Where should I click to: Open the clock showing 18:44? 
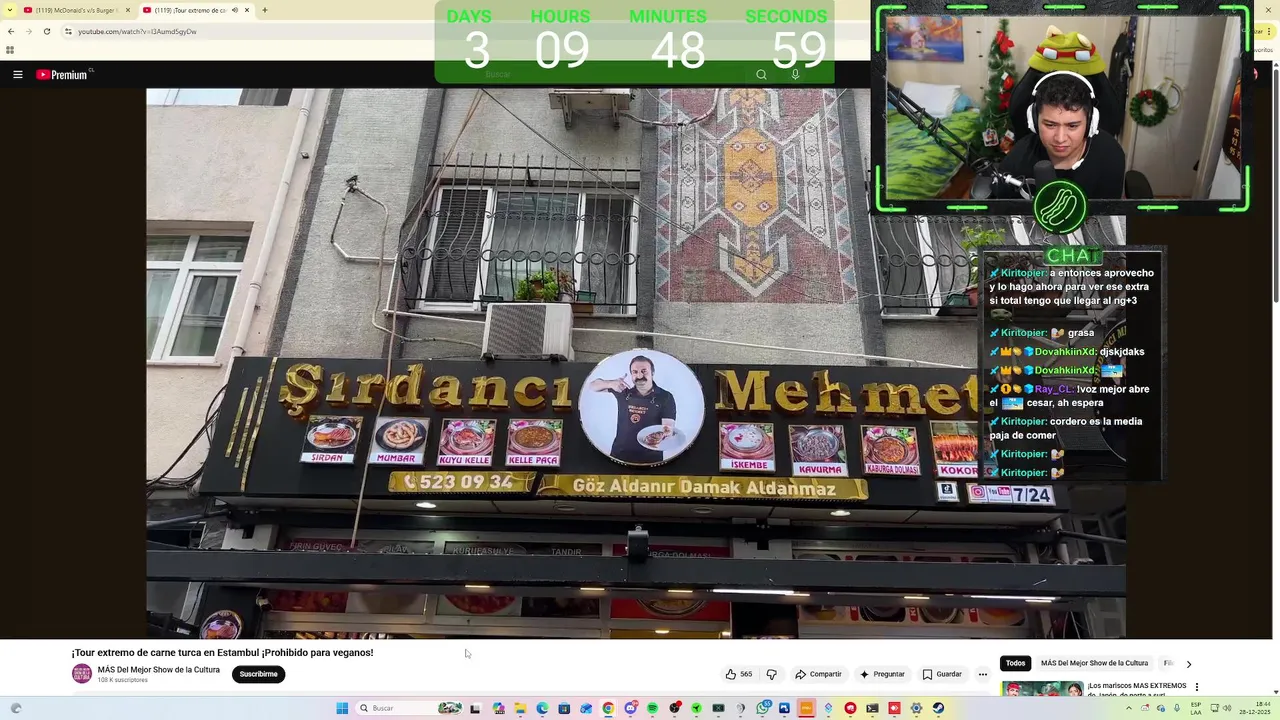[x=1255, y=708]
